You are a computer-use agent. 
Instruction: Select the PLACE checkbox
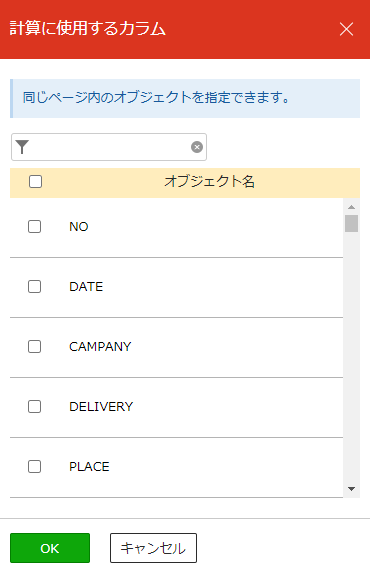tap(34, 466)
